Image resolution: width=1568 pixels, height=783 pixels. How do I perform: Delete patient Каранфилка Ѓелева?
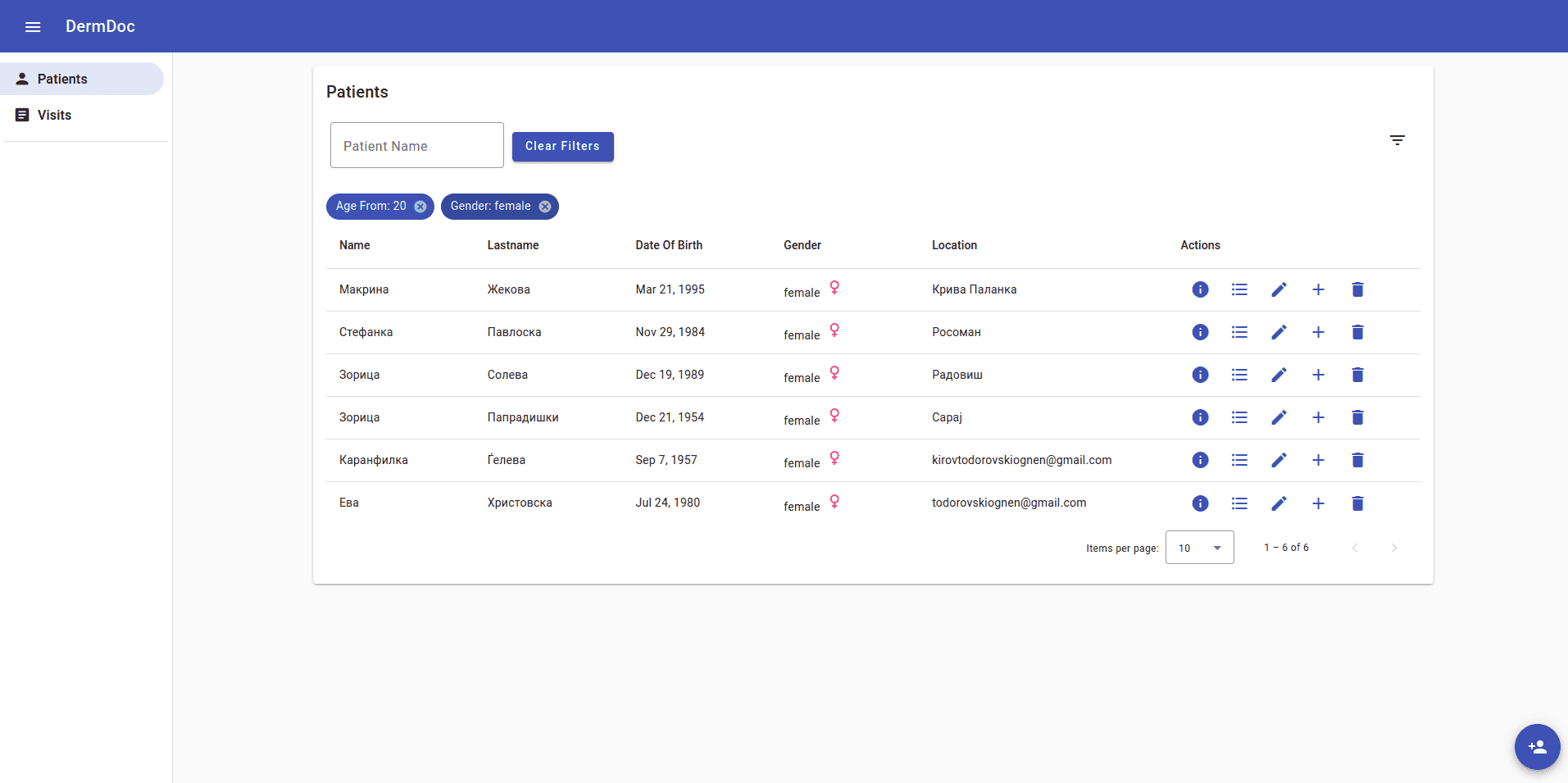coord(1357,460)
